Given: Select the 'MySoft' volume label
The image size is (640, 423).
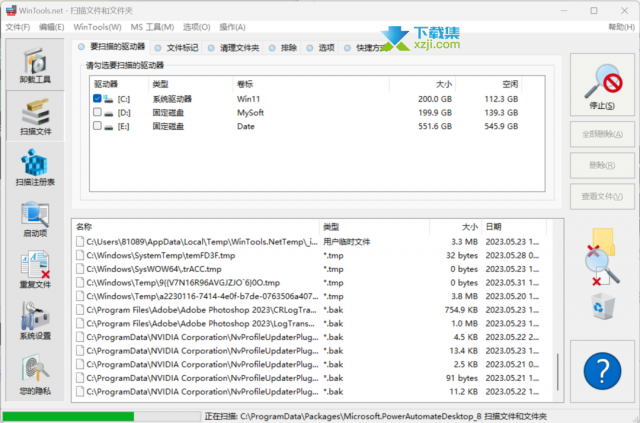Looking at the screenshot, I should pos(250,113).
